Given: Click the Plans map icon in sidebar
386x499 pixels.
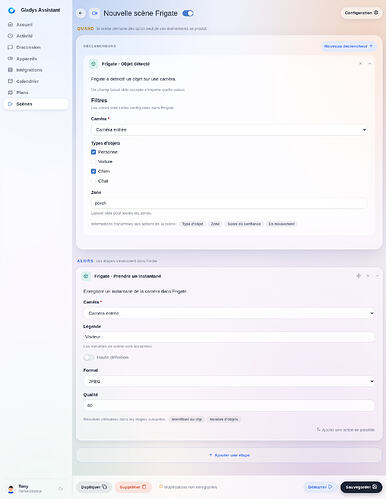Looking at the screenshot, I should click(x=10, y=92).
